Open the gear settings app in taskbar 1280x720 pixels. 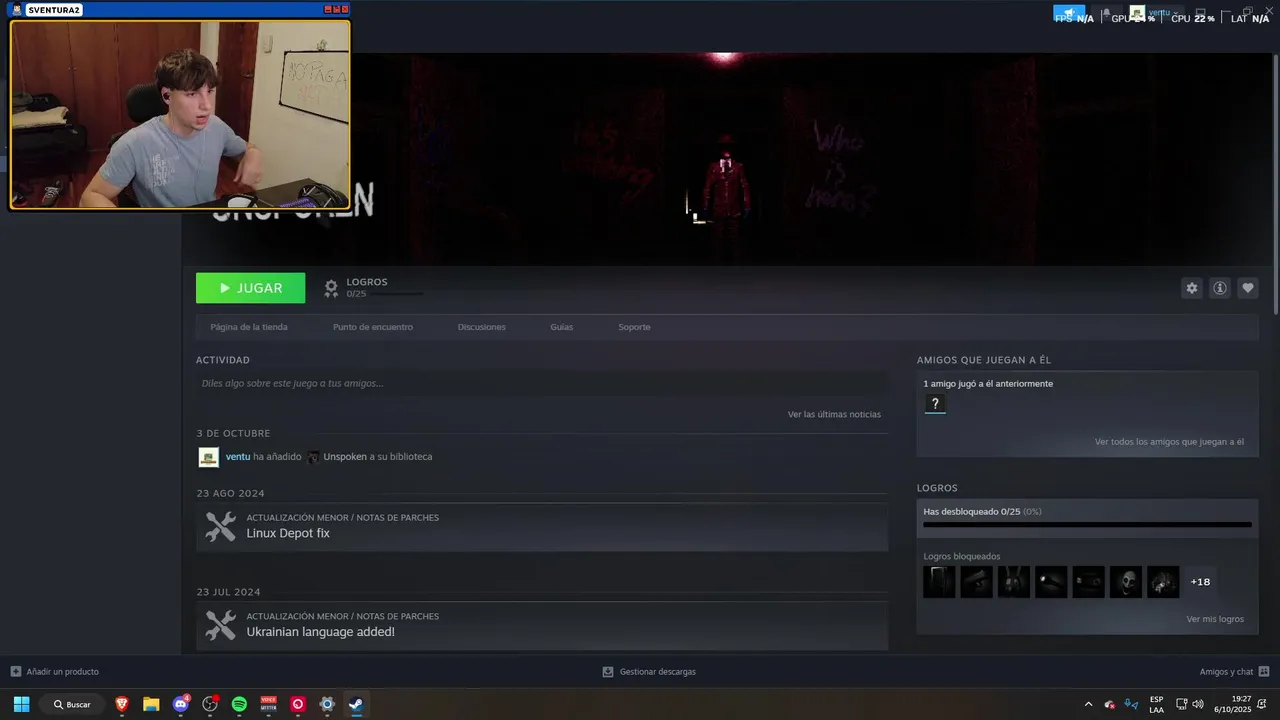pos(327,704)
